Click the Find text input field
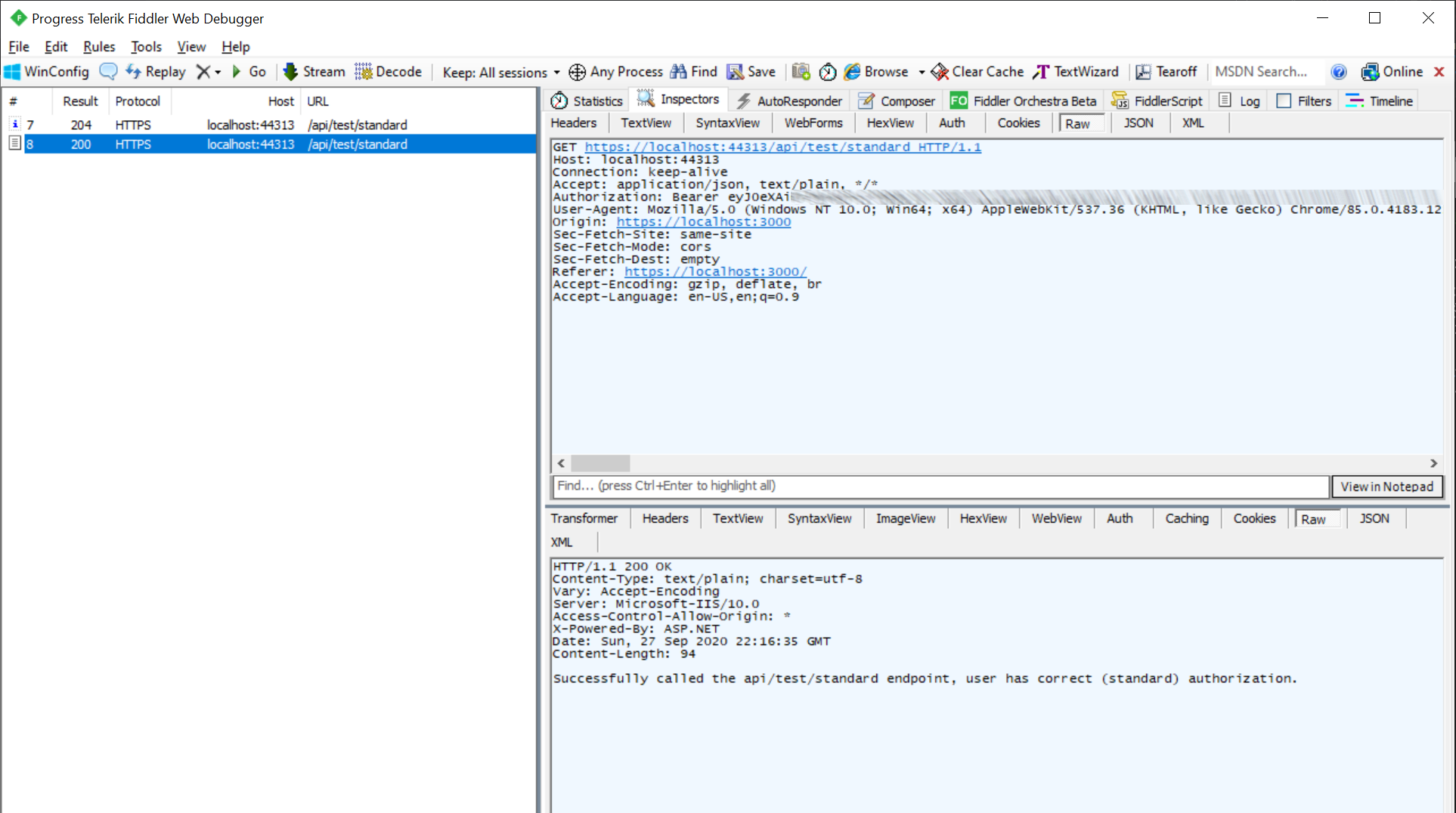Image resolution: width=1456 pixels, height=813 pixels. point(940,486)
